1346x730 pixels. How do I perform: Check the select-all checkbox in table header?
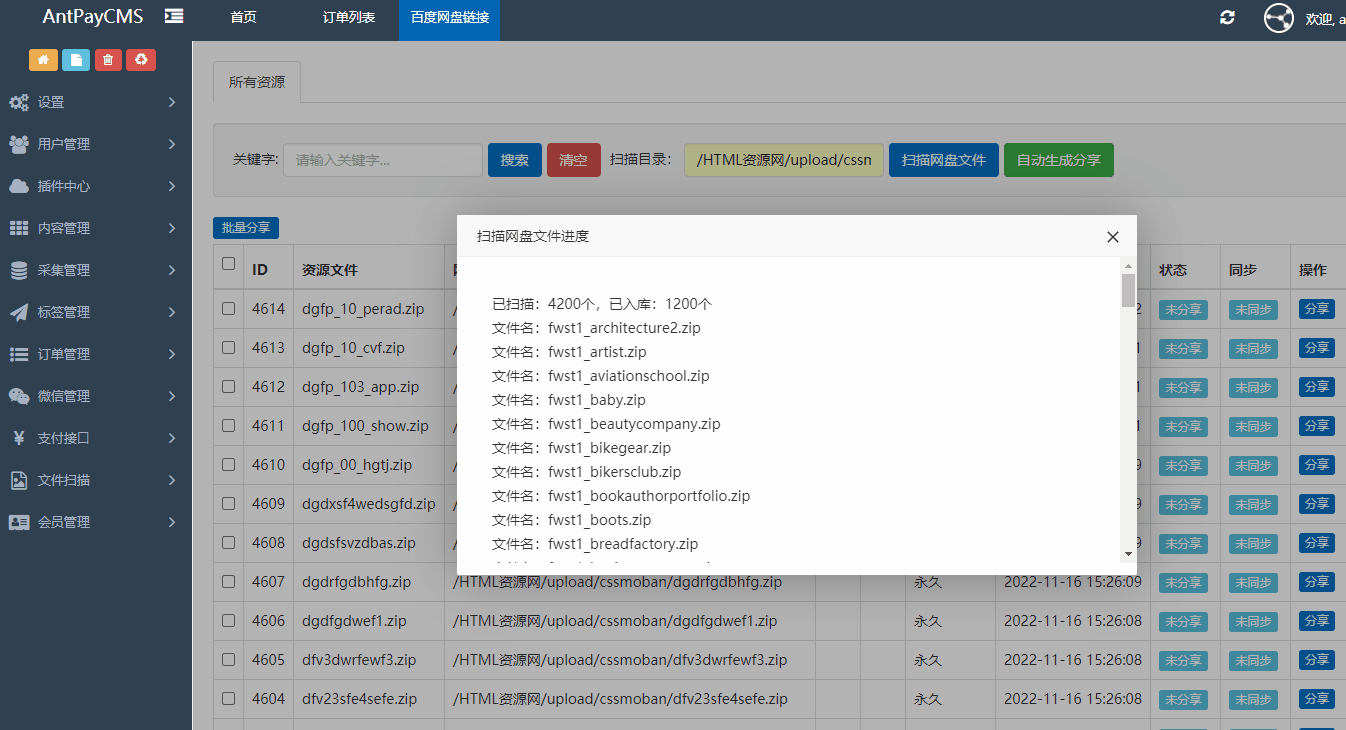pos(229,264)
